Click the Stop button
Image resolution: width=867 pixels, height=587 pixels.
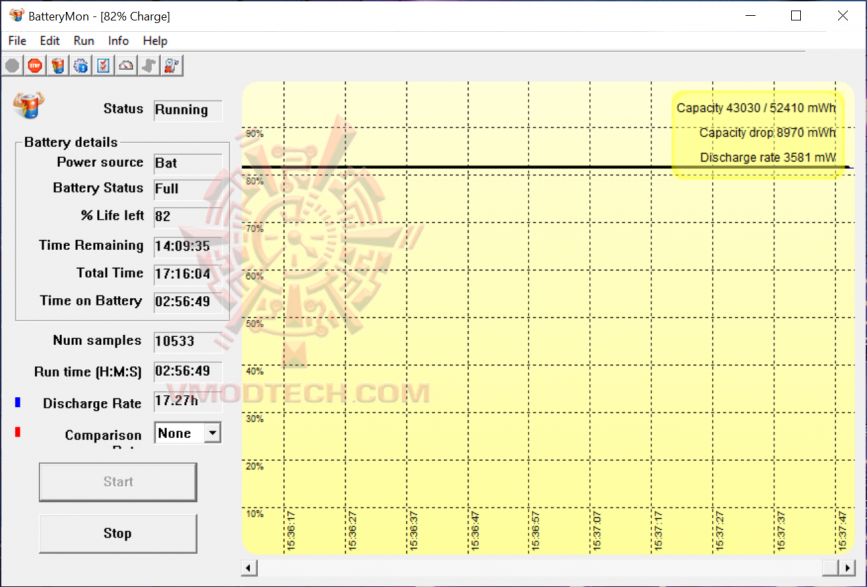[x=118, y=533]
